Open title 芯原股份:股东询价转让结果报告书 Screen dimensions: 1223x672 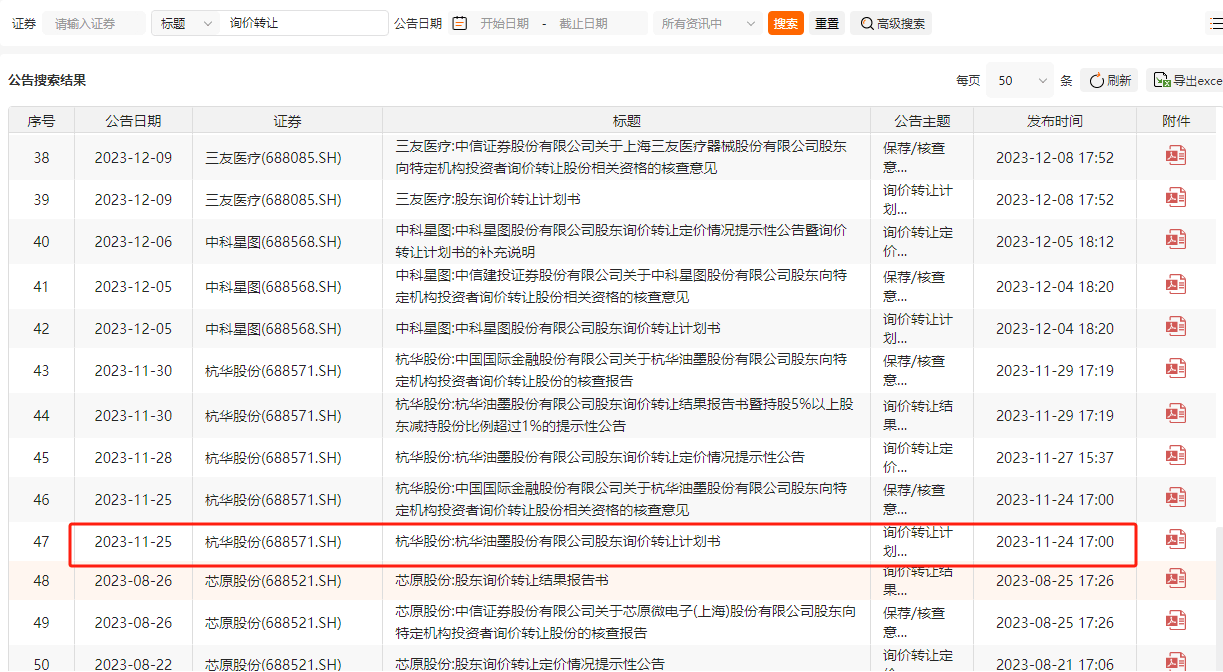[502, 580]
